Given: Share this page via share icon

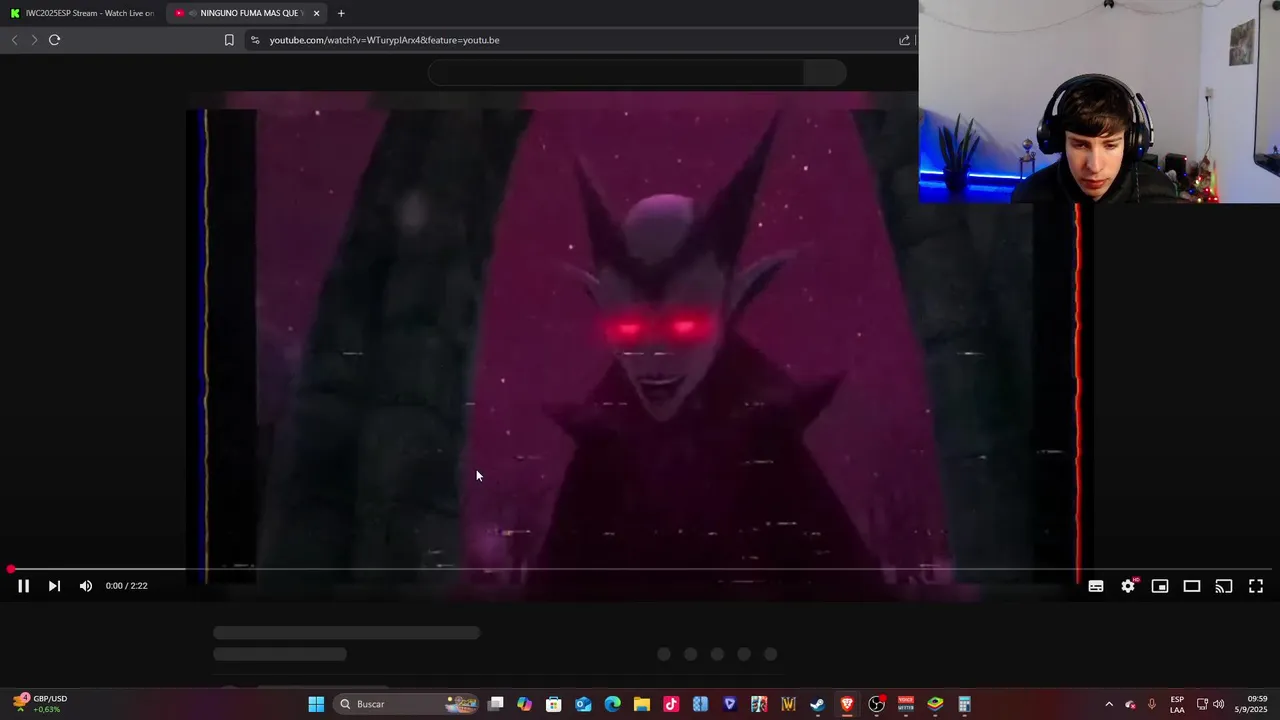Looking at the screenshot, I should [904, 40].
